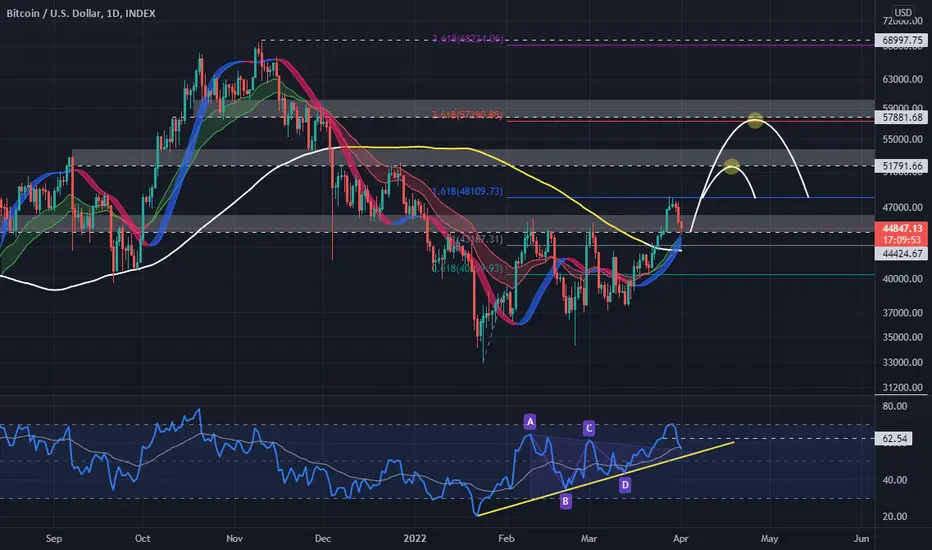Click the Dec date on time axis
This screenshot has height=550, width=932.
click(323, 539)
